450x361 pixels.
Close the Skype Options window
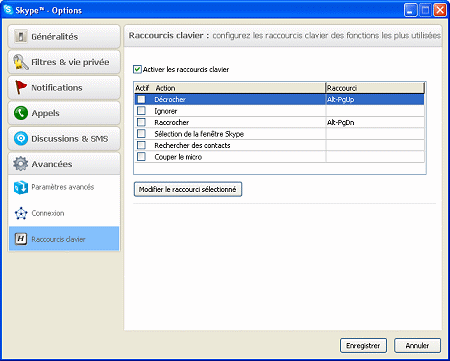point(440,10)
